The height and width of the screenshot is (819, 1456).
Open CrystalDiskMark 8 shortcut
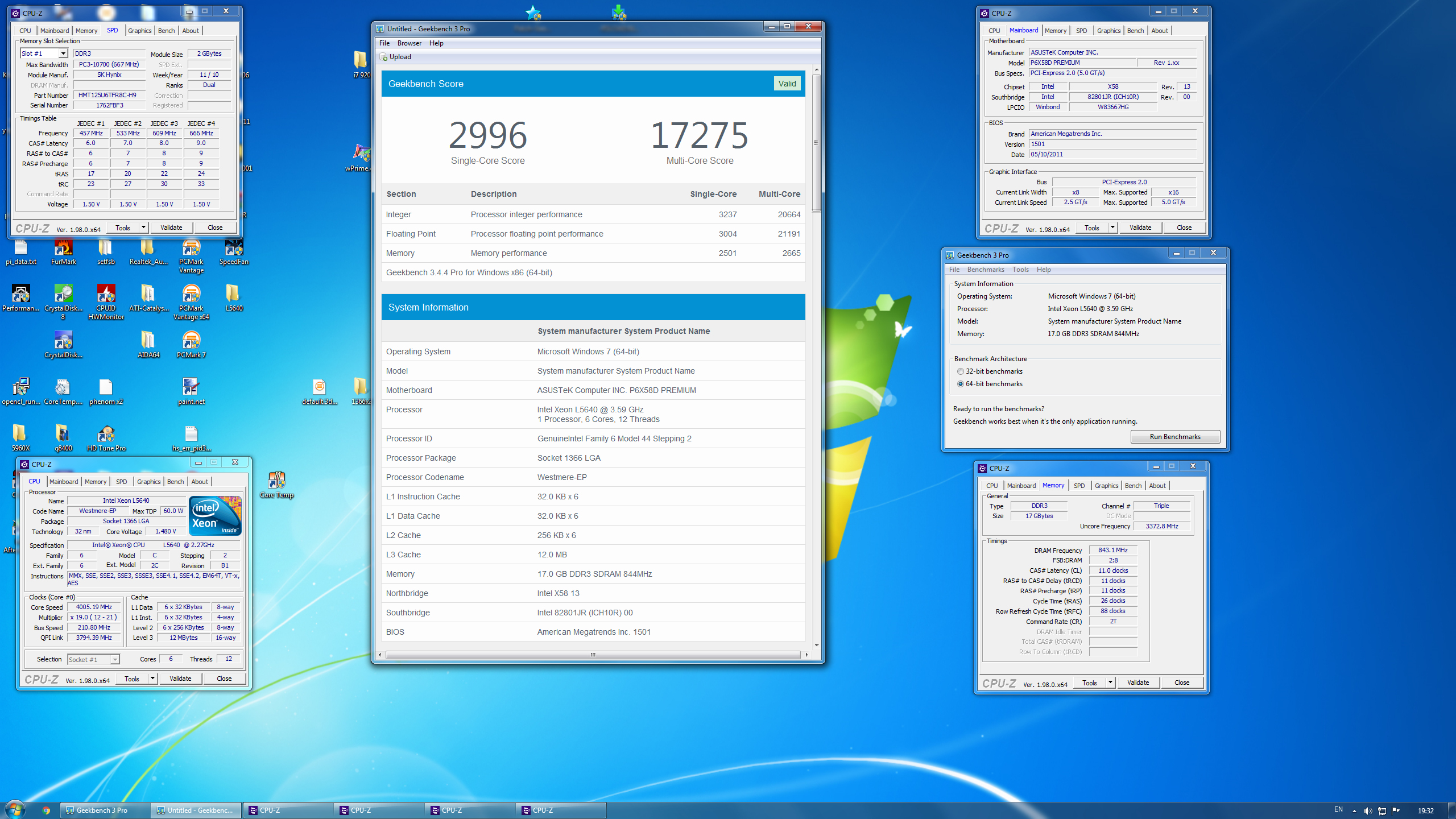click(x=63, y=303)
